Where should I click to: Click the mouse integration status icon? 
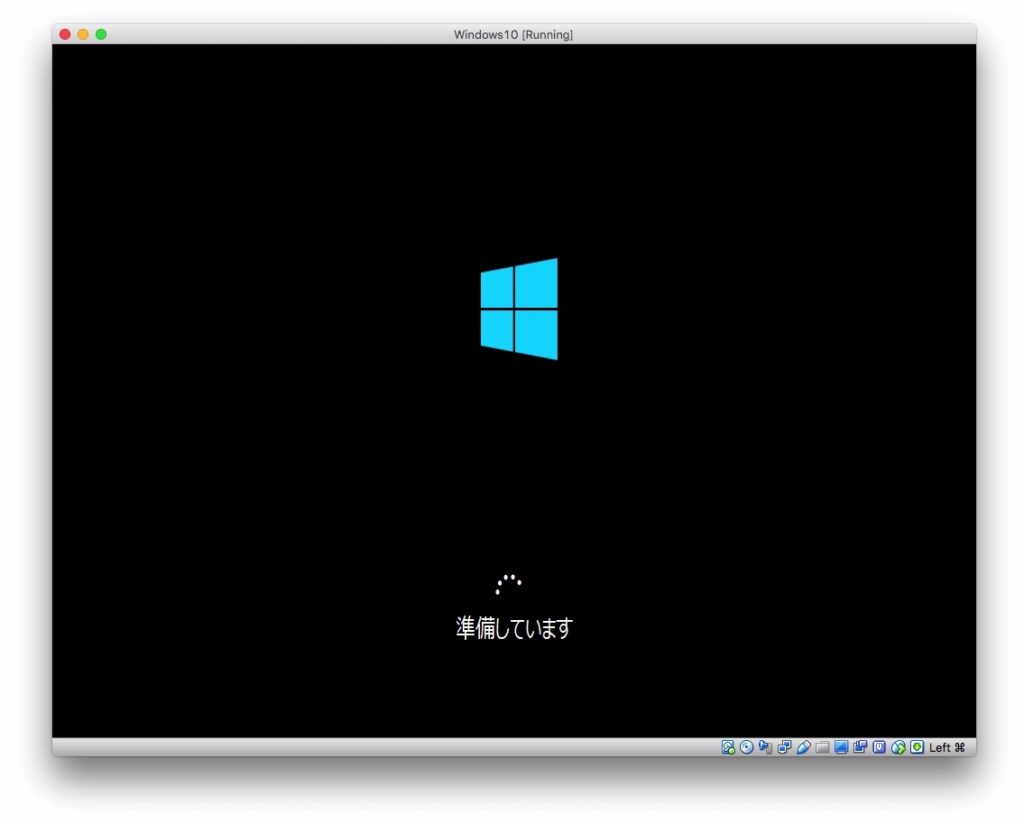pyautogui.click(x=898, y=747)
